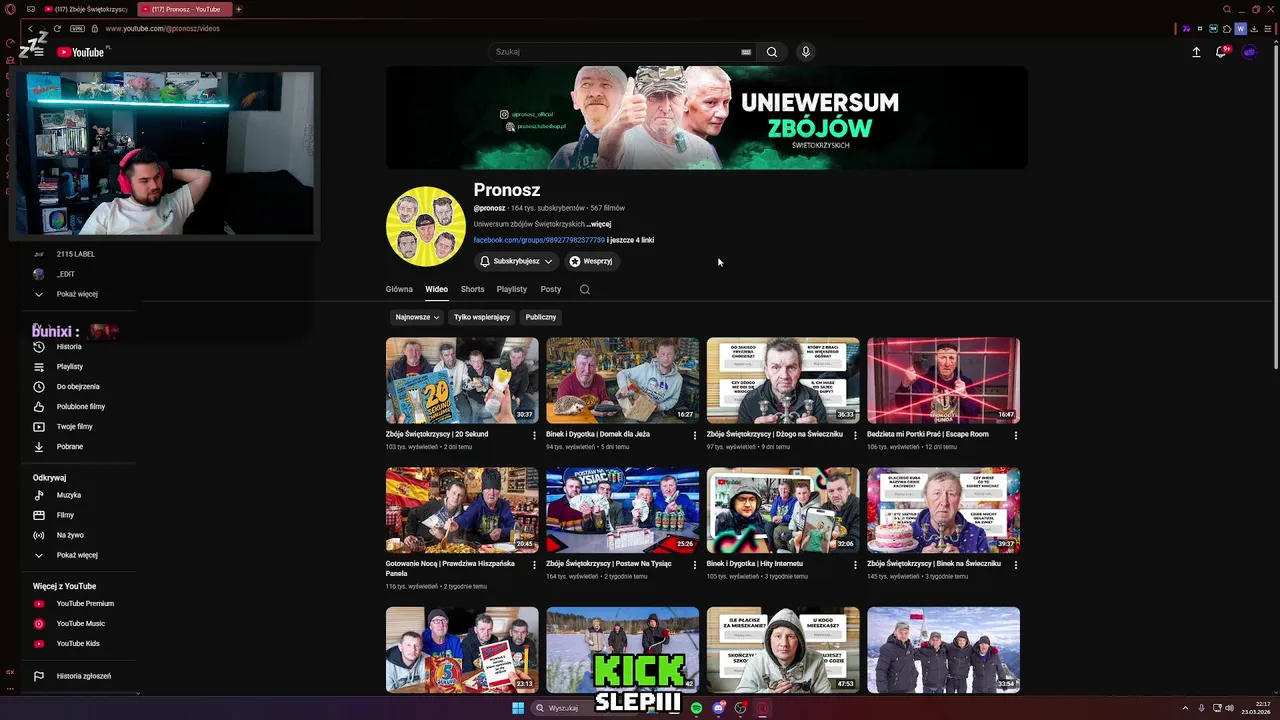
Task: Click the Wesprzyj button
Action: coord(591,261)
